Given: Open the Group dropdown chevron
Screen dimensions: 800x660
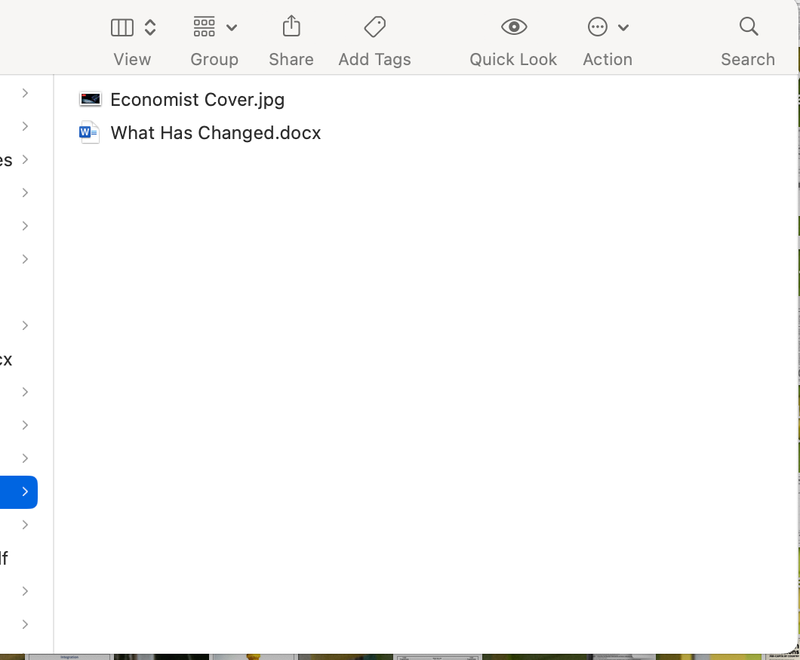Looking at the screenshot, I should pyautogui.click(x=231, y=27).
